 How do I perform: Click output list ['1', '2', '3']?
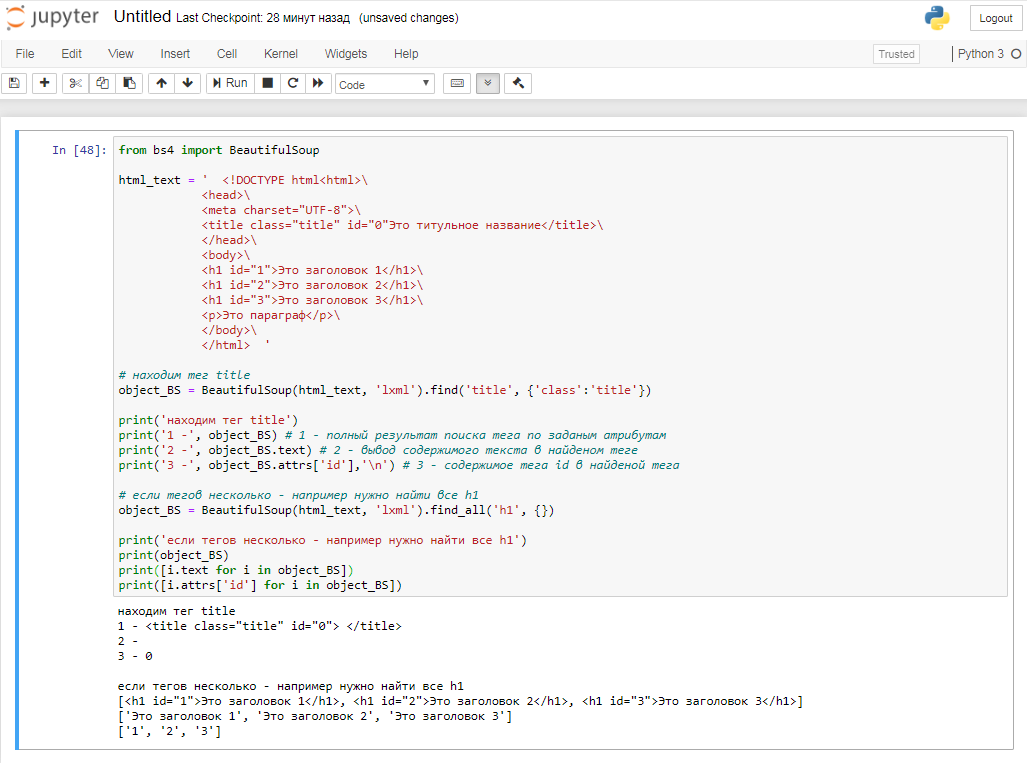pyautogui.click(x=170, y=731)
